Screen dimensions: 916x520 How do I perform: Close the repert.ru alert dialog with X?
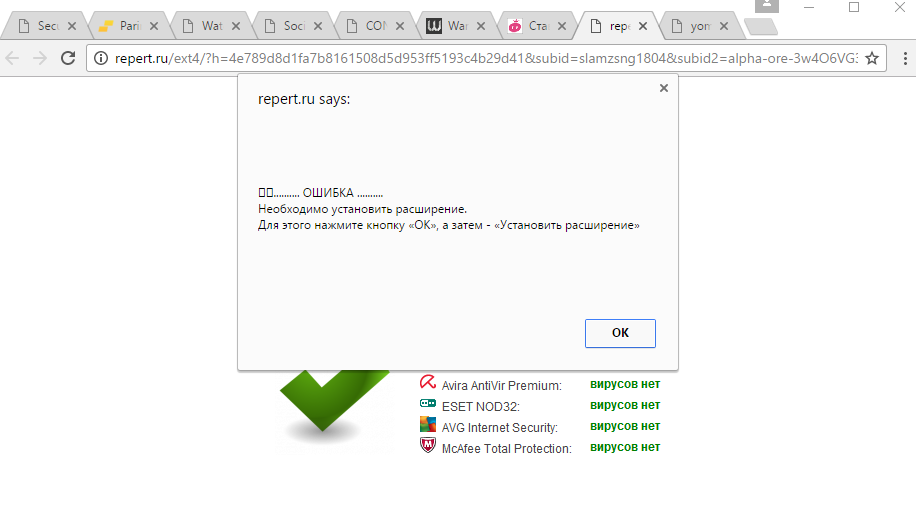coord(663,88)
